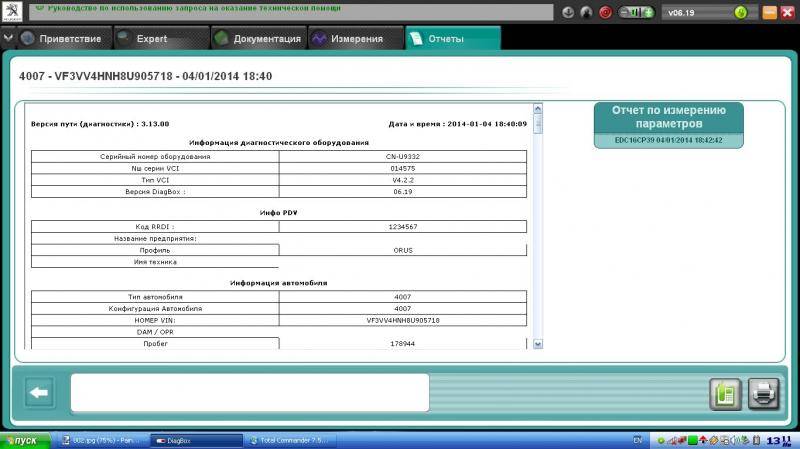This screenshot has width=800, height=449.
Task: Go to the Измерения tab
Action: 348,39
